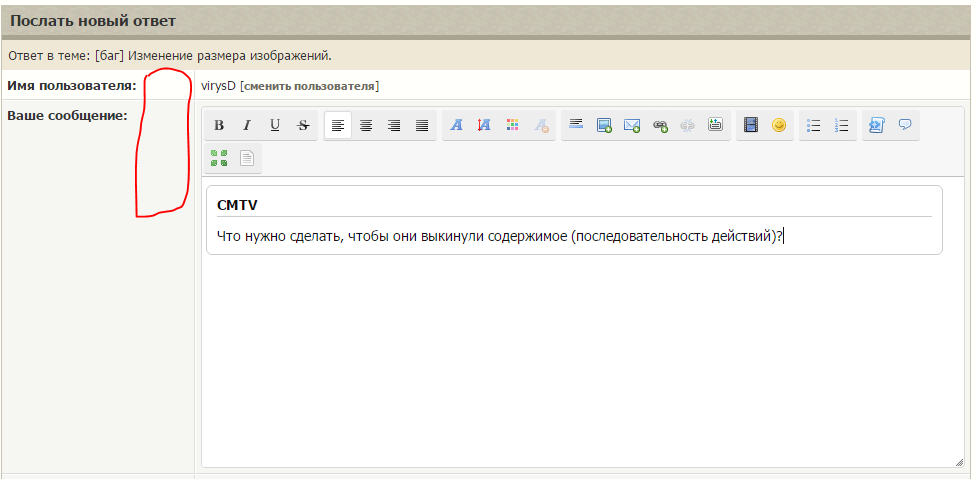This screenshot has height=479, width=976.
Task: Click inside the quoted text from CMTV
Action: 500,236
